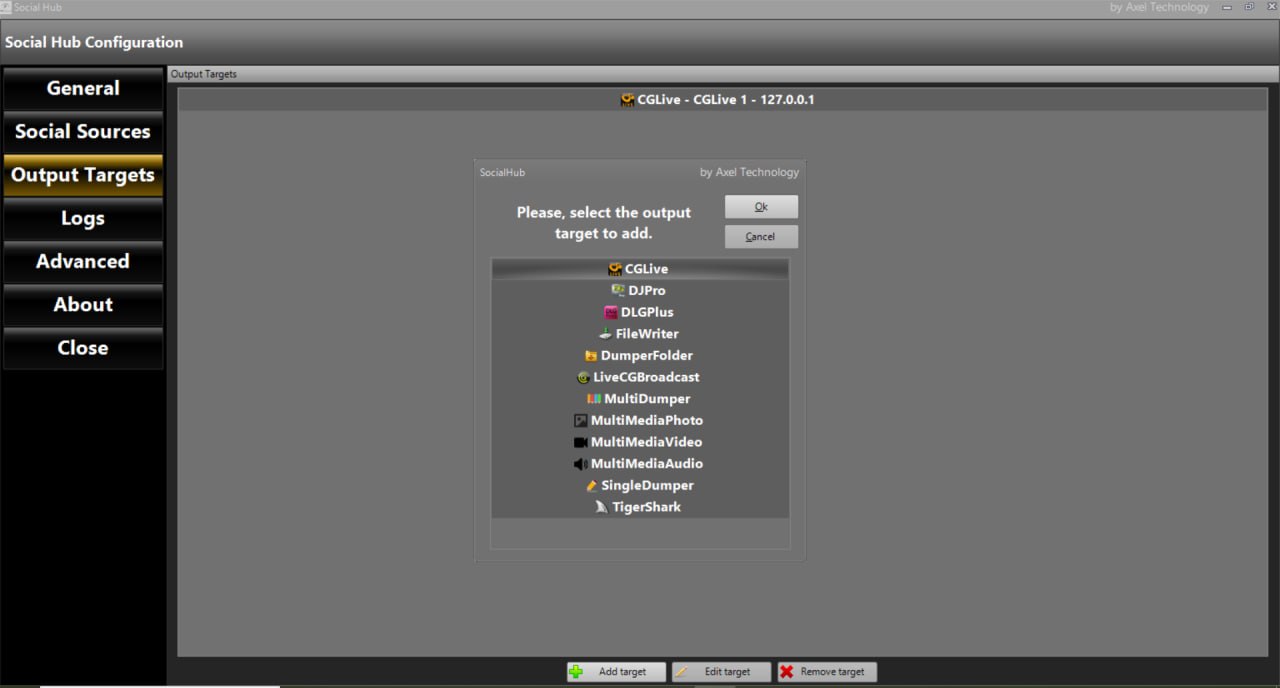Click the Social Hub app icon in title bar
This screenshot has height=688, width=1280.
pyautogui.click(x=6, y=7)
